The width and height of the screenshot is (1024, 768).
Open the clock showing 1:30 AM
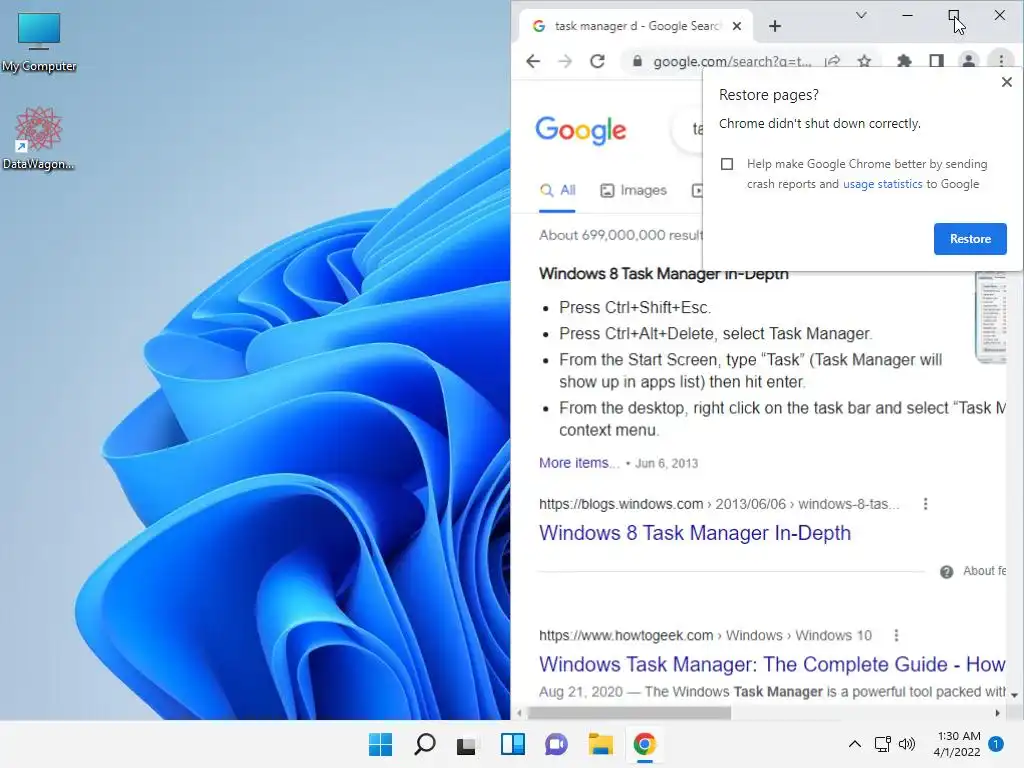[958, 744]
